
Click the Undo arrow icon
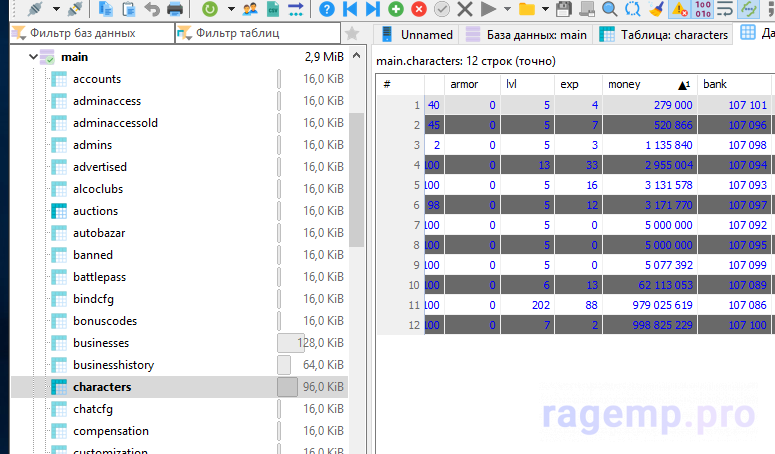(x=152, y=9)
